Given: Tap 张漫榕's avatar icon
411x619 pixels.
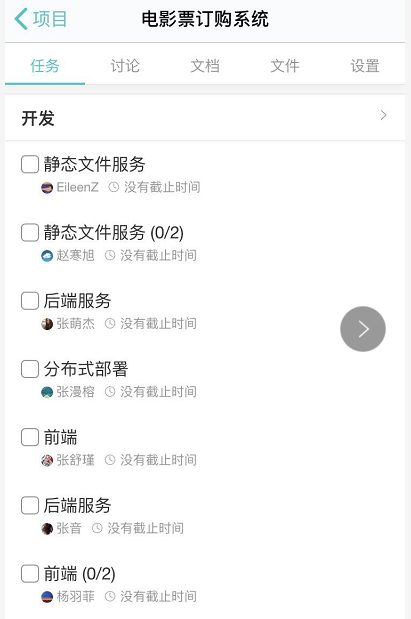Looking at the screenshot, I should [x=47, y=392].
